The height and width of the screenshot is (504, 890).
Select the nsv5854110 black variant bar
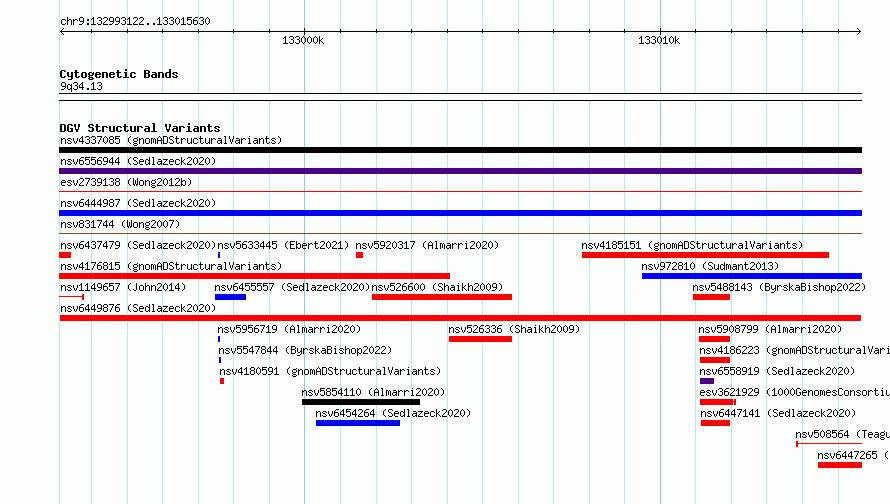361,402
